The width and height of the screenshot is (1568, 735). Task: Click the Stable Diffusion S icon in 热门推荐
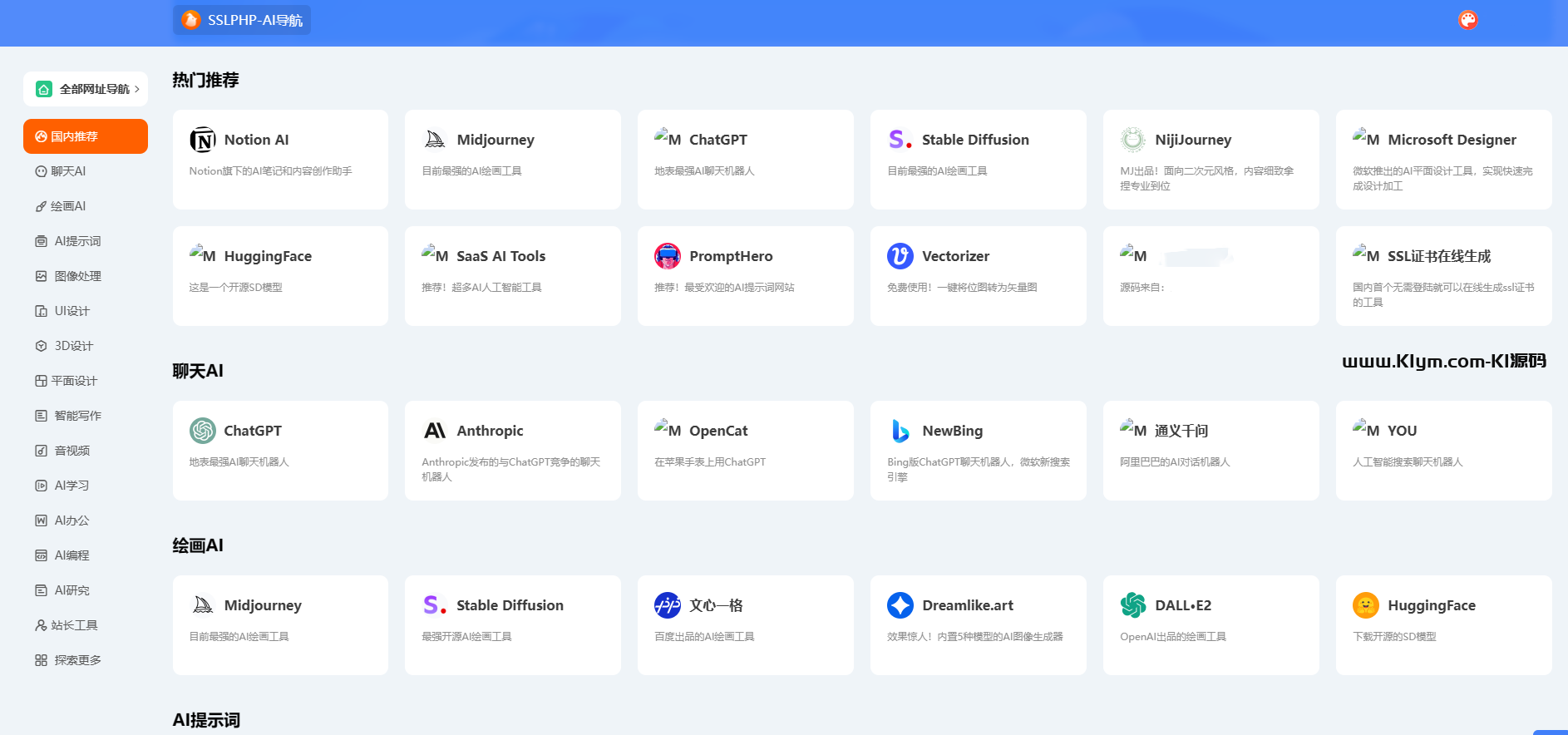[x=900, y=140]
